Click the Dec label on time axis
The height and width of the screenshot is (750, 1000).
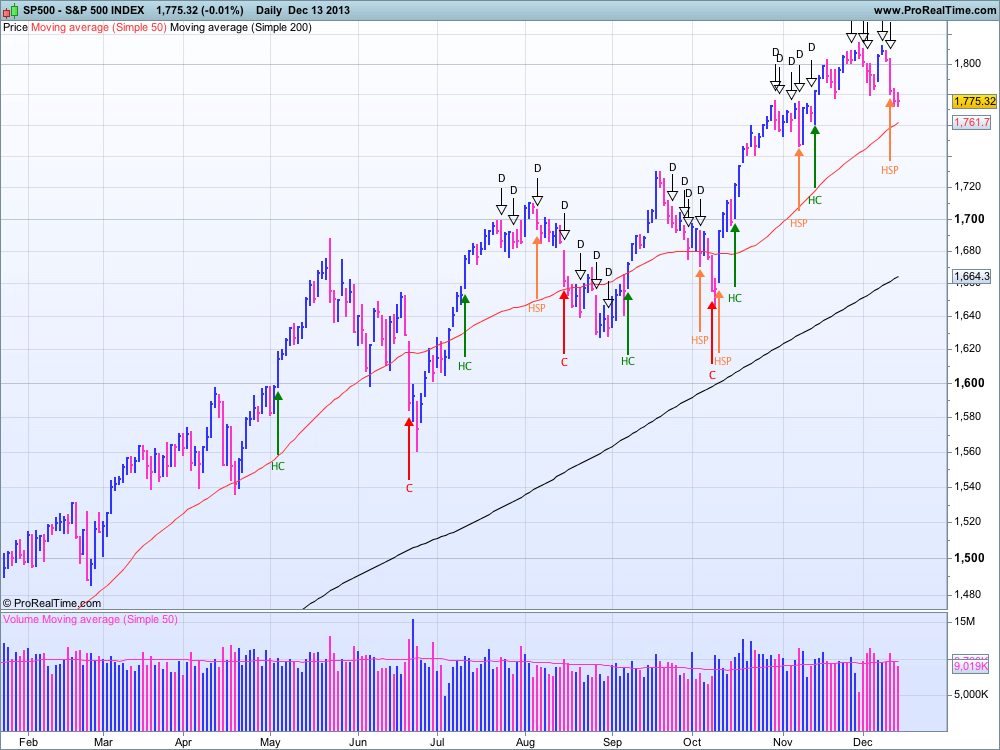(x=863, y=742)
